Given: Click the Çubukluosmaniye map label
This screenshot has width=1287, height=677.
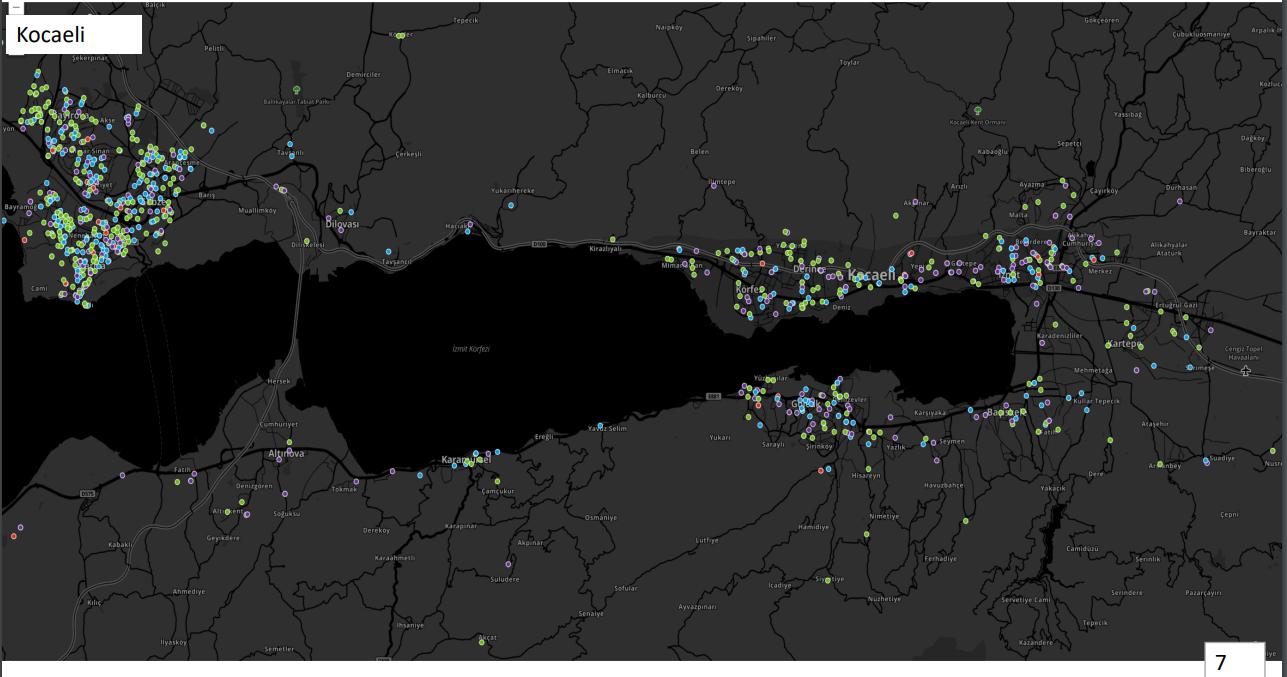Looking at the screenshot, I should [x=1201, y=33].
